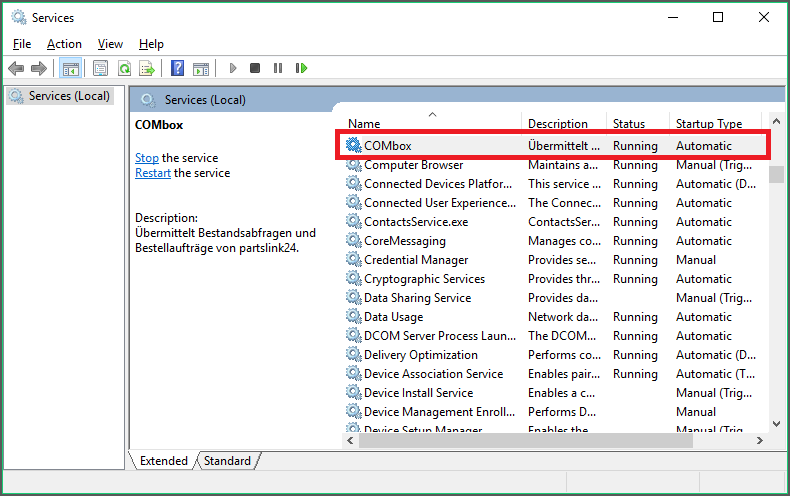Click the Back arrow in toolbar

(16, 68)
